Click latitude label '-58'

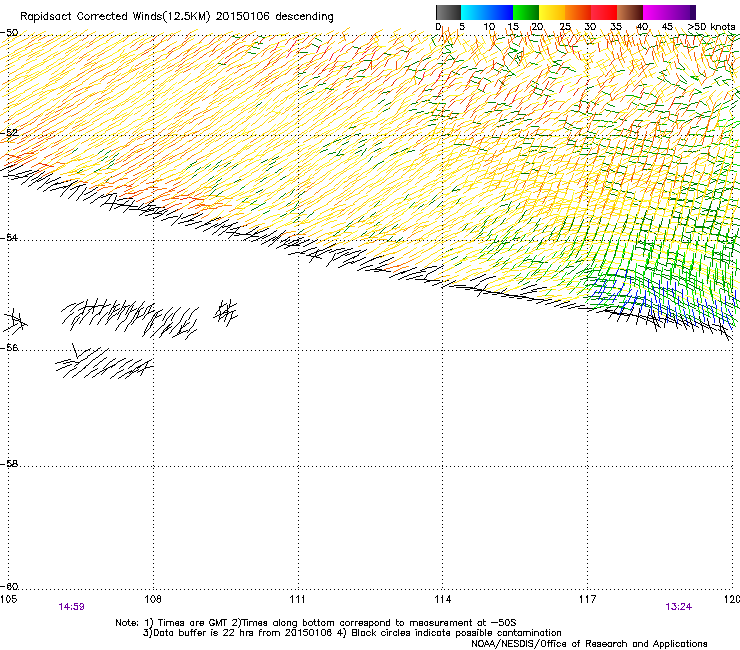(9, 464)
